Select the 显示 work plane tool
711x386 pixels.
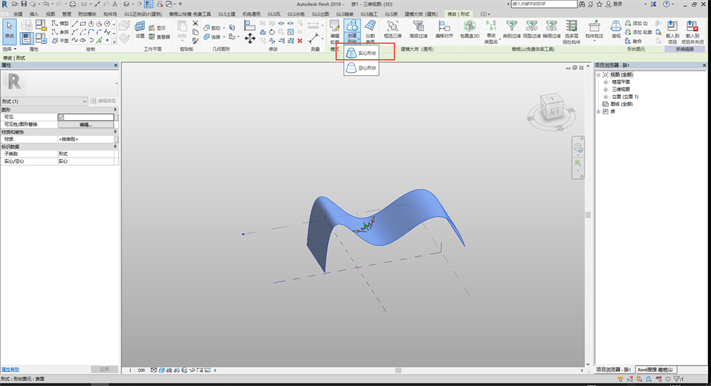[157, 28]
